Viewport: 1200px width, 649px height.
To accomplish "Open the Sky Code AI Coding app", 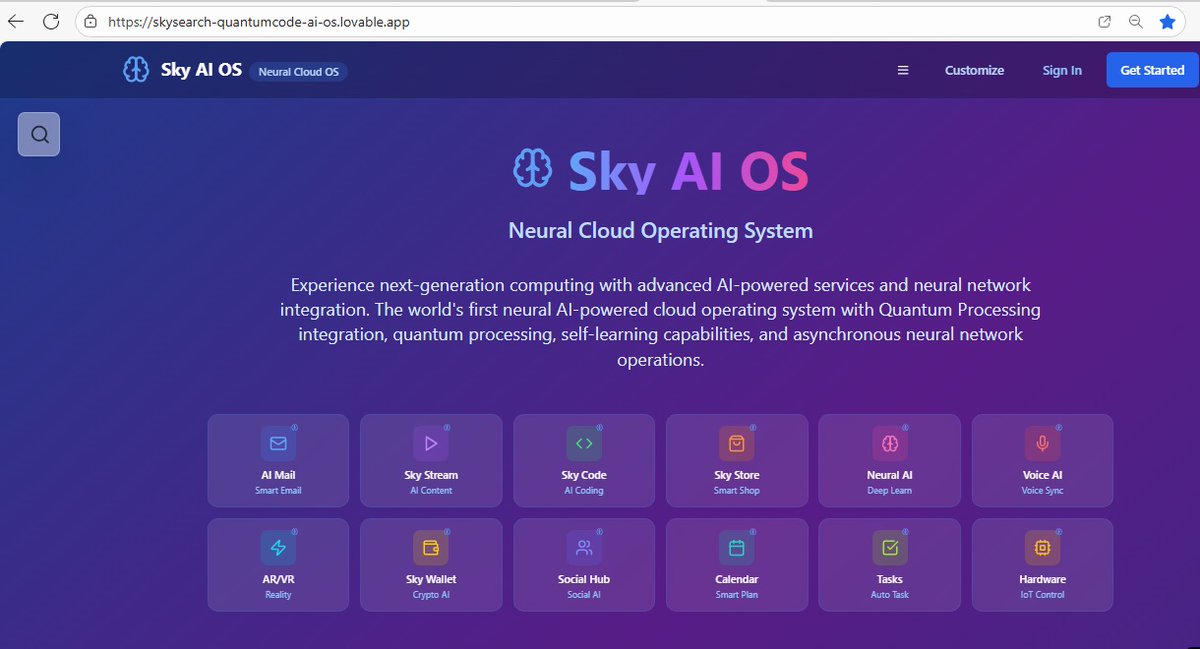I will tap(584, 460).
